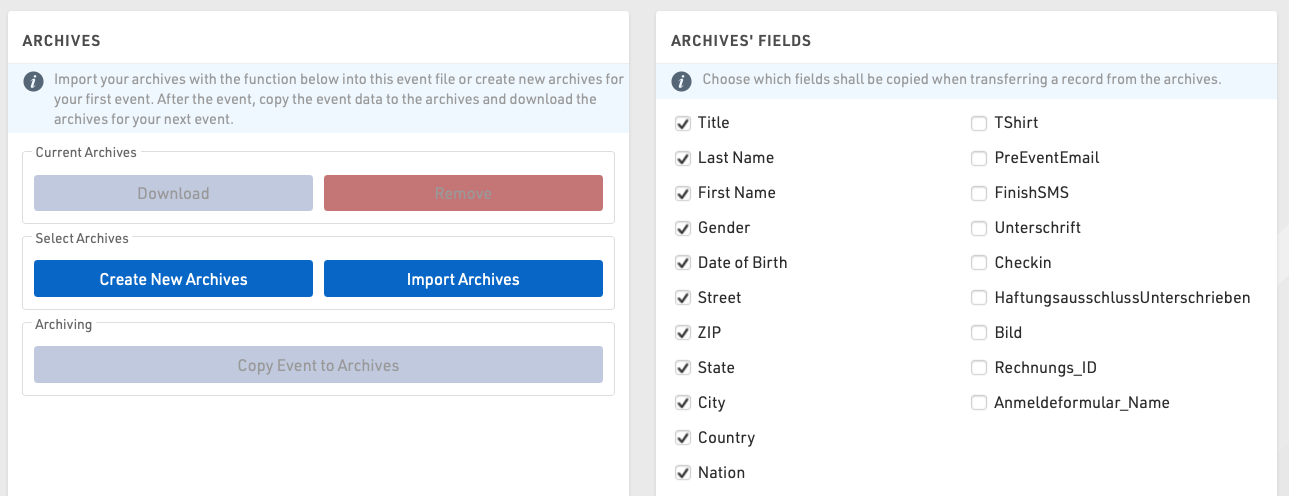Image resolution: width=1289 pixels, height=496 pixels.
Task: Click Copy Event to Archives button
Action: (318, 365)
